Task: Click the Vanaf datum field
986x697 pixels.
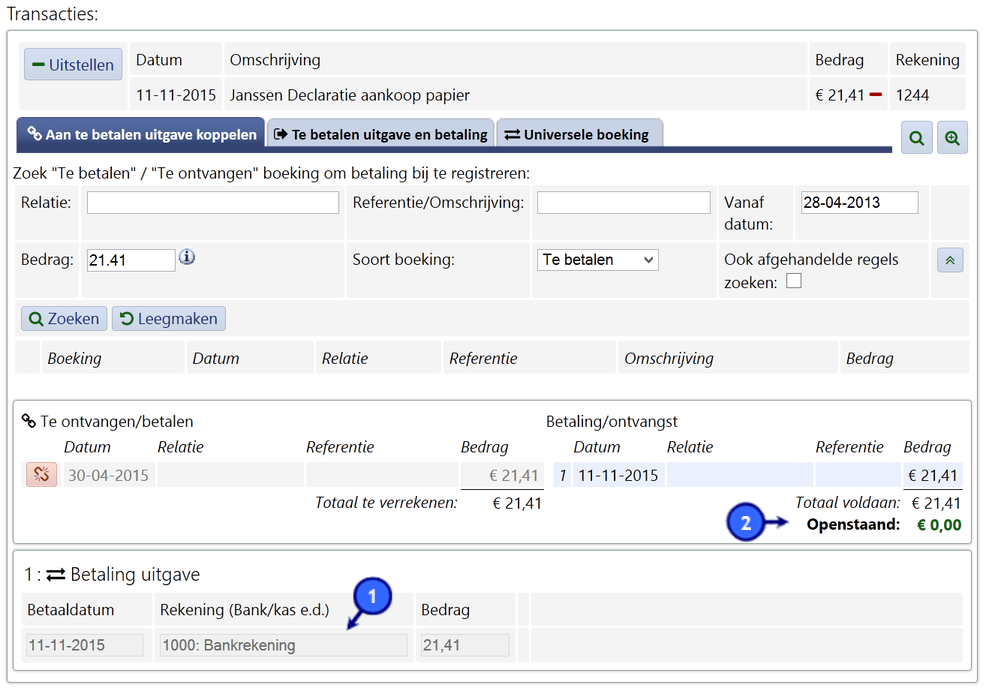Action: 859,203
